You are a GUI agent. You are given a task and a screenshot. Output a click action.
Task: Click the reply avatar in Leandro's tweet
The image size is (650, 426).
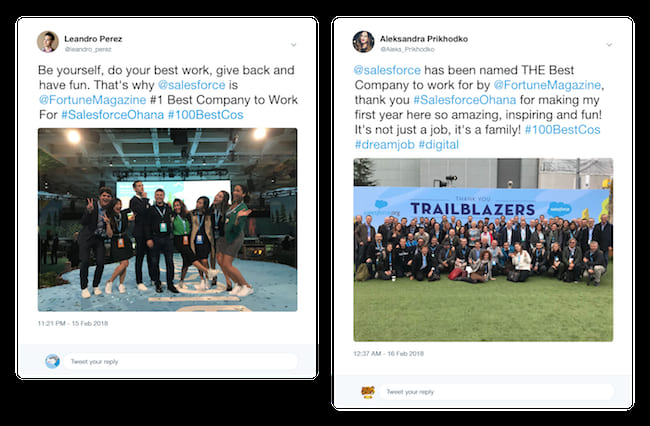(53, 361)
